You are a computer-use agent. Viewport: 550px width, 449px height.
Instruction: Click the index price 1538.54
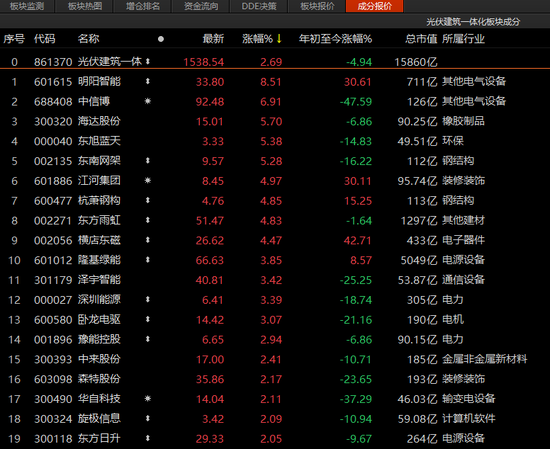coord(203,62)
